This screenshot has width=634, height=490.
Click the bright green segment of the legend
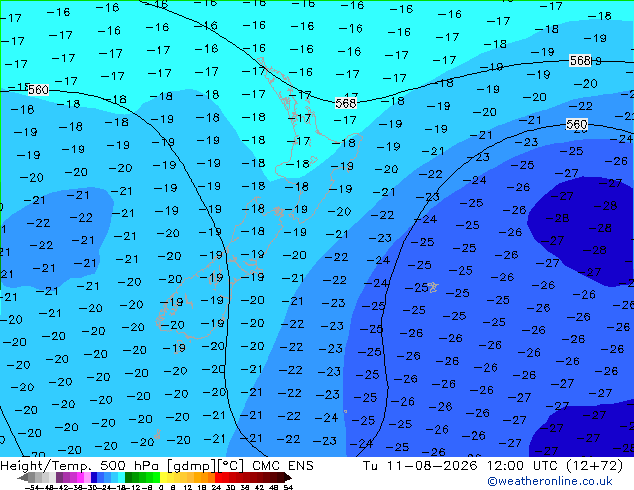pyautogui.click(x=156, y=478)
